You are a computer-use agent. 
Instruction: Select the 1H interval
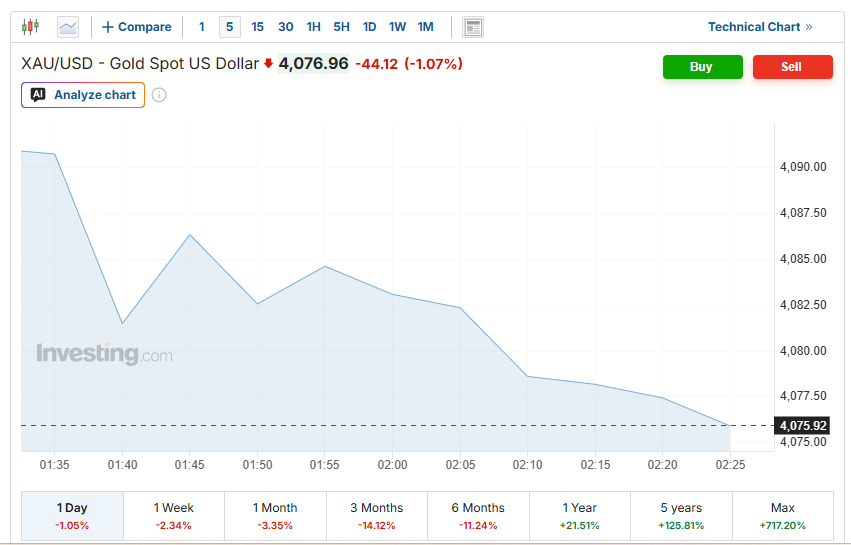(313, 27)
